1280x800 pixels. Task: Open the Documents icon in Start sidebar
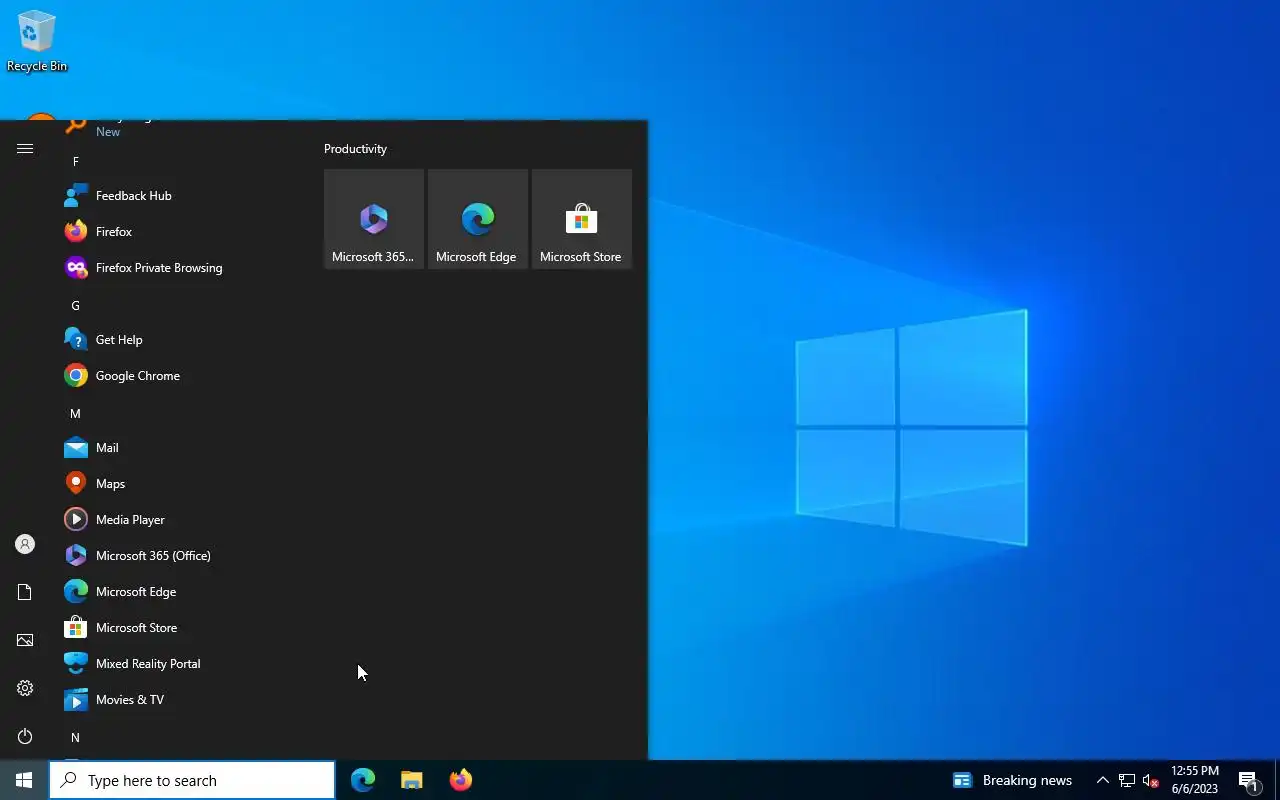25,592
